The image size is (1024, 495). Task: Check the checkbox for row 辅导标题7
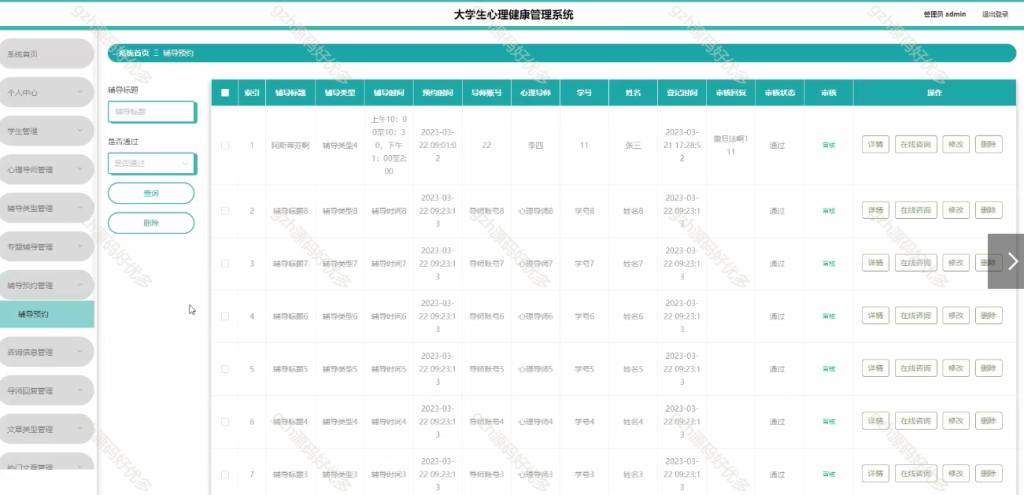point(225,264)
